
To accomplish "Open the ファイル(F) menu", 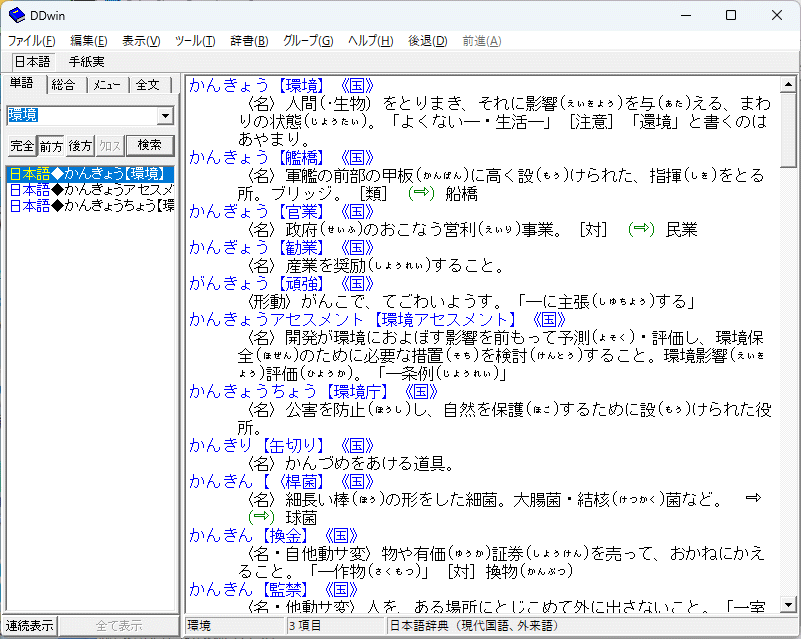I will pos(32,41).
